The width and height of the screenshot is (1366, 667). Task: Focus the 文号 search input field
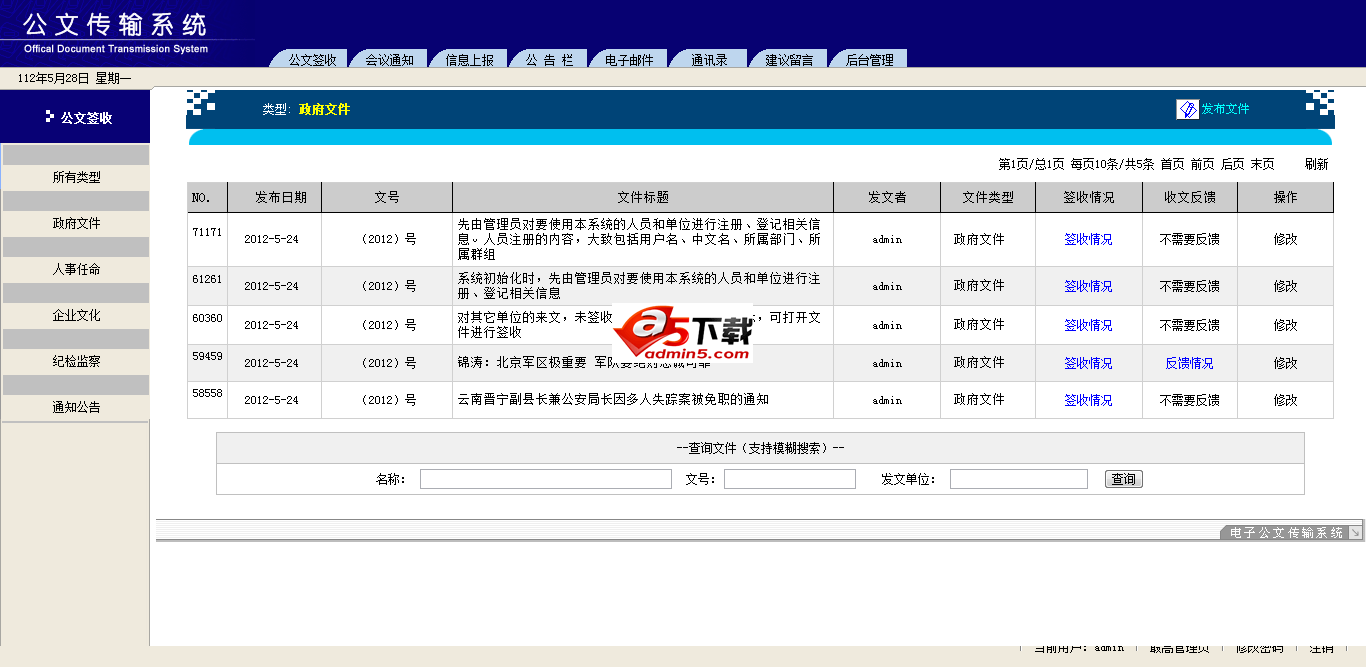pyautogui.click(x=790, y=479)
